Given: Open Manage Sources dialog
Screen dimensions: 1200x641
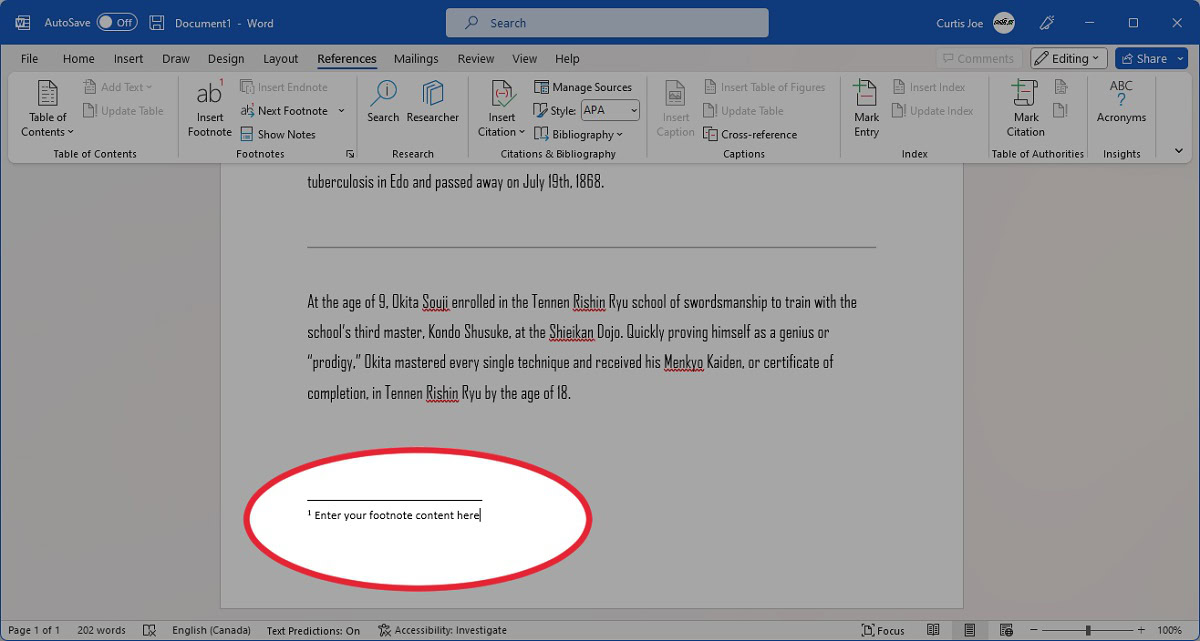Looking at the screenshot, I should pos(583,87).
